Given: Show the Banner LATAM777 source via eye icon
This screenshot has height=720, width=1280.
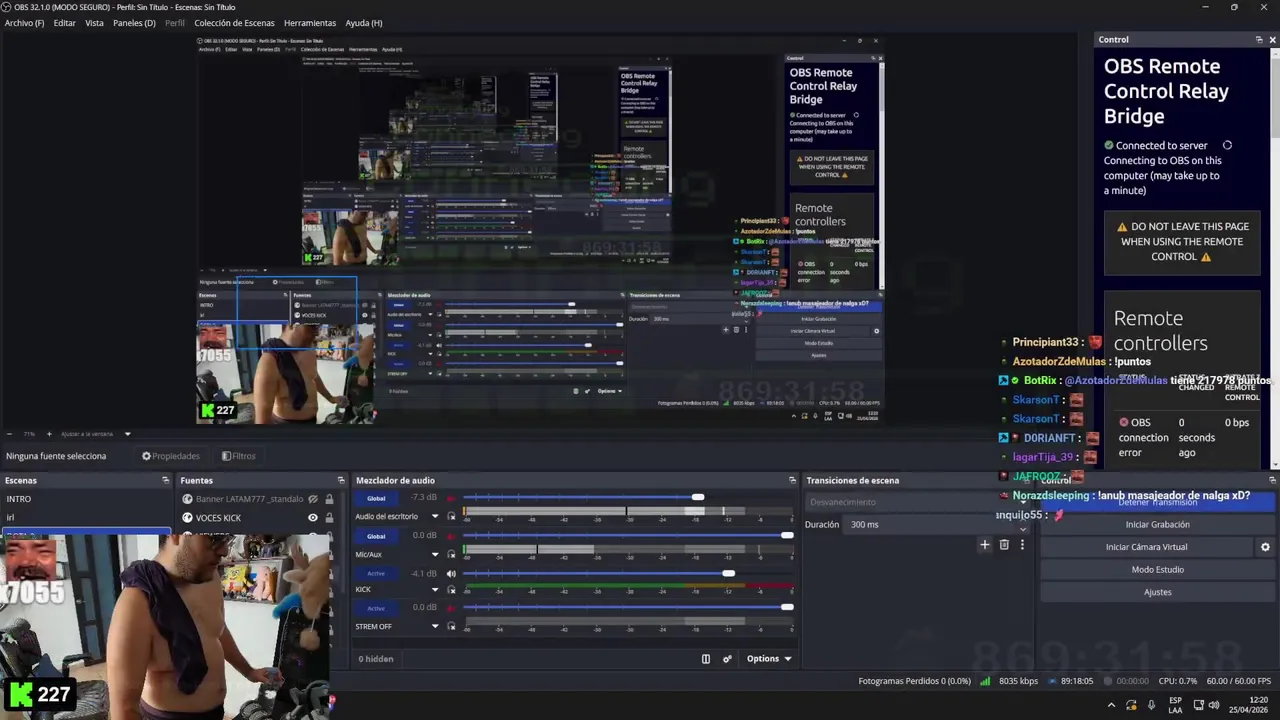Looking at the screenshot, I should click(313, 499).
